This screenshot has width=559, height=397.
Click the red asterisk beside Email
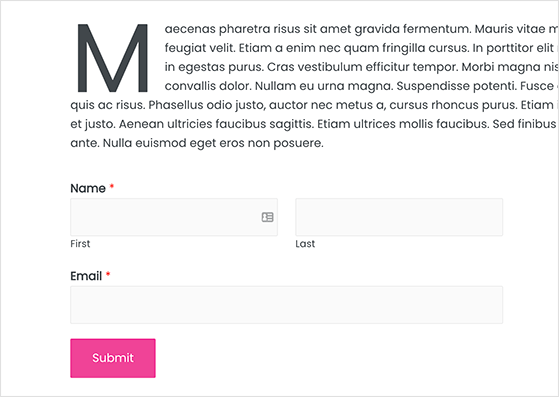pyautogui.click(x=108, y=274)
